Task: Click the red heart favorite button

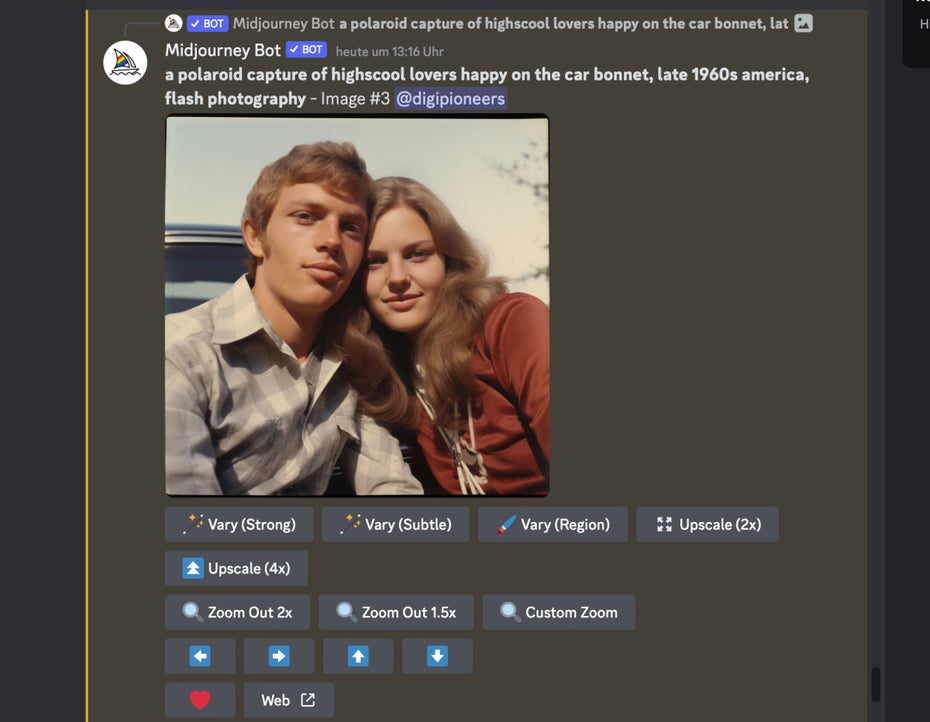Action: click(x=200, y=700)
